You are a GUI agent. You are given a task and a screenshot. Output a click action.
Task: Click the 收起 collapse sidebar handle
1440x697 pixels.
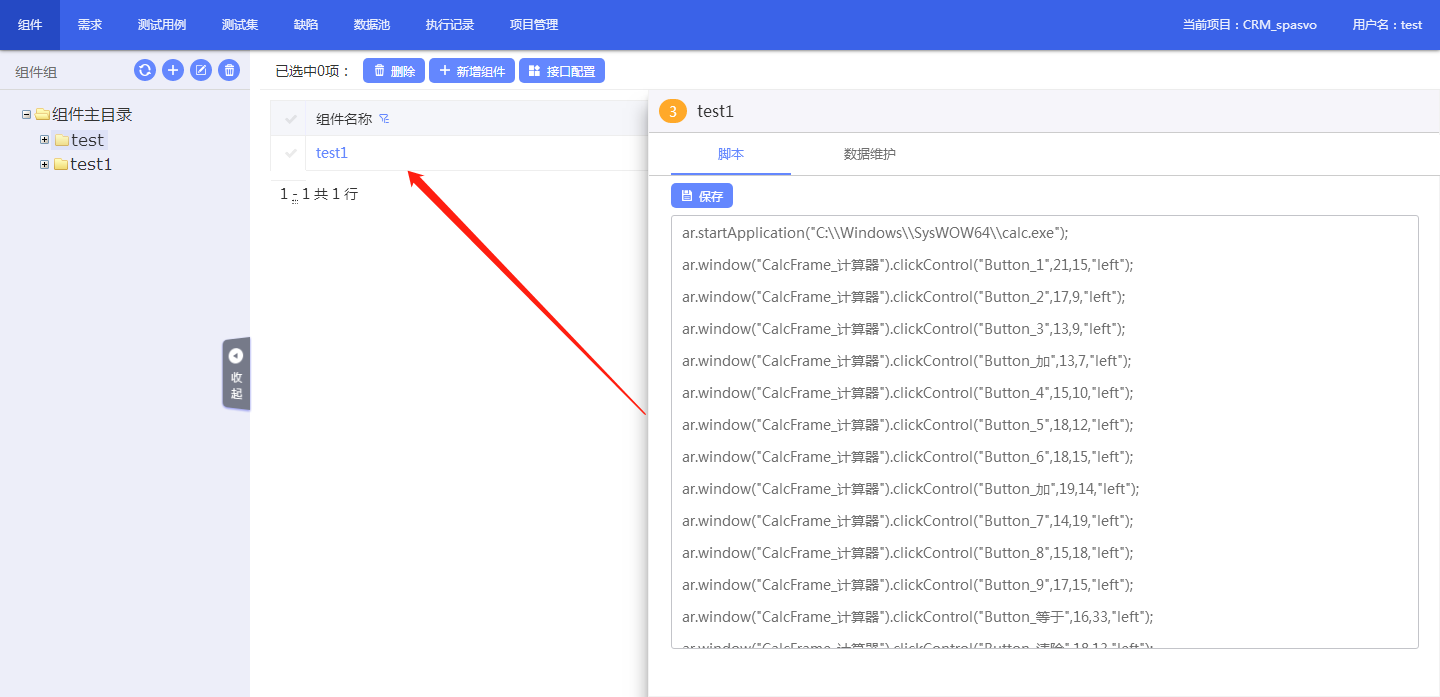pyautogui.click(x=236, y=373)
